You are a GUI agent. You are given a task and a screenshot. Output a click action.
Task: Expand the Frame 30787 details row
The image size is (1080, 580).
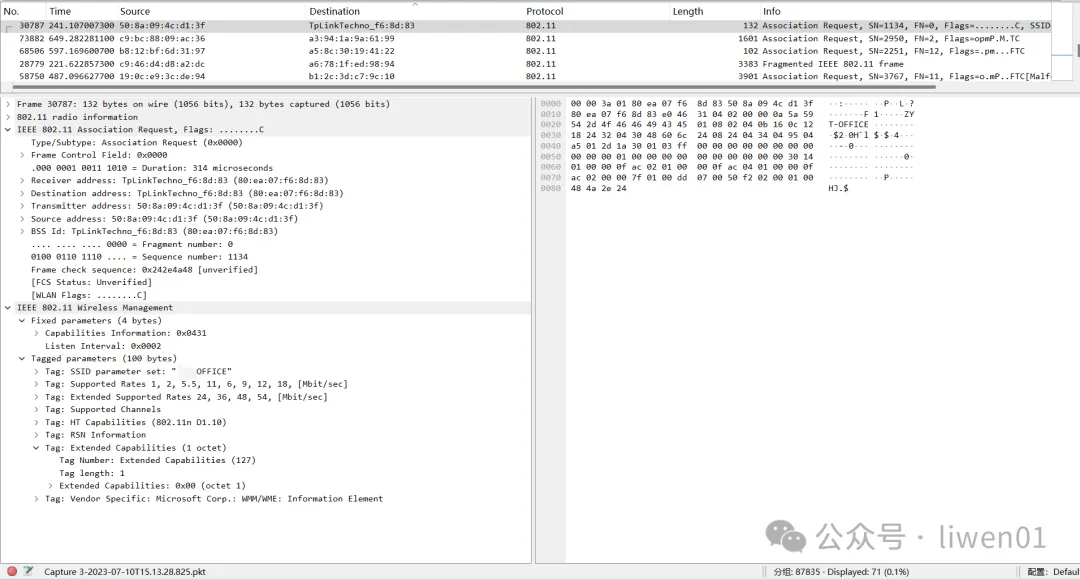click(x=9, y=104)
